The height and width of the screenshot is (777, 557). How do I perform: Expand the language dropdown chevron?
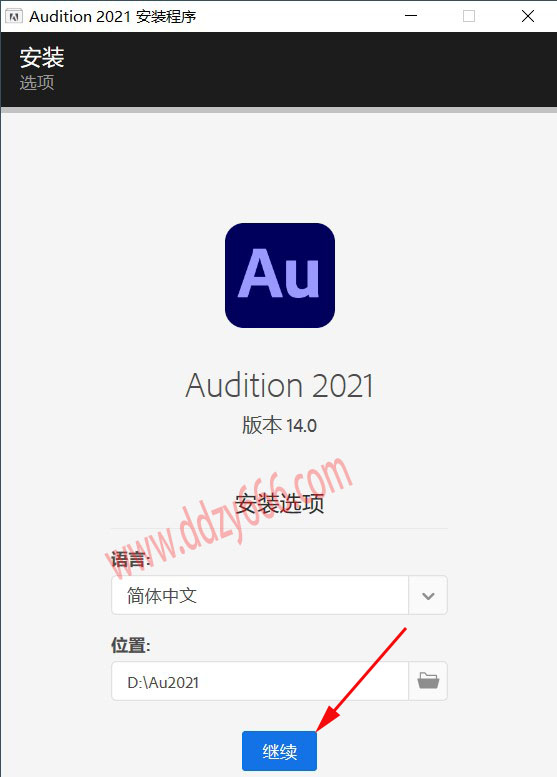click(428, 595)
